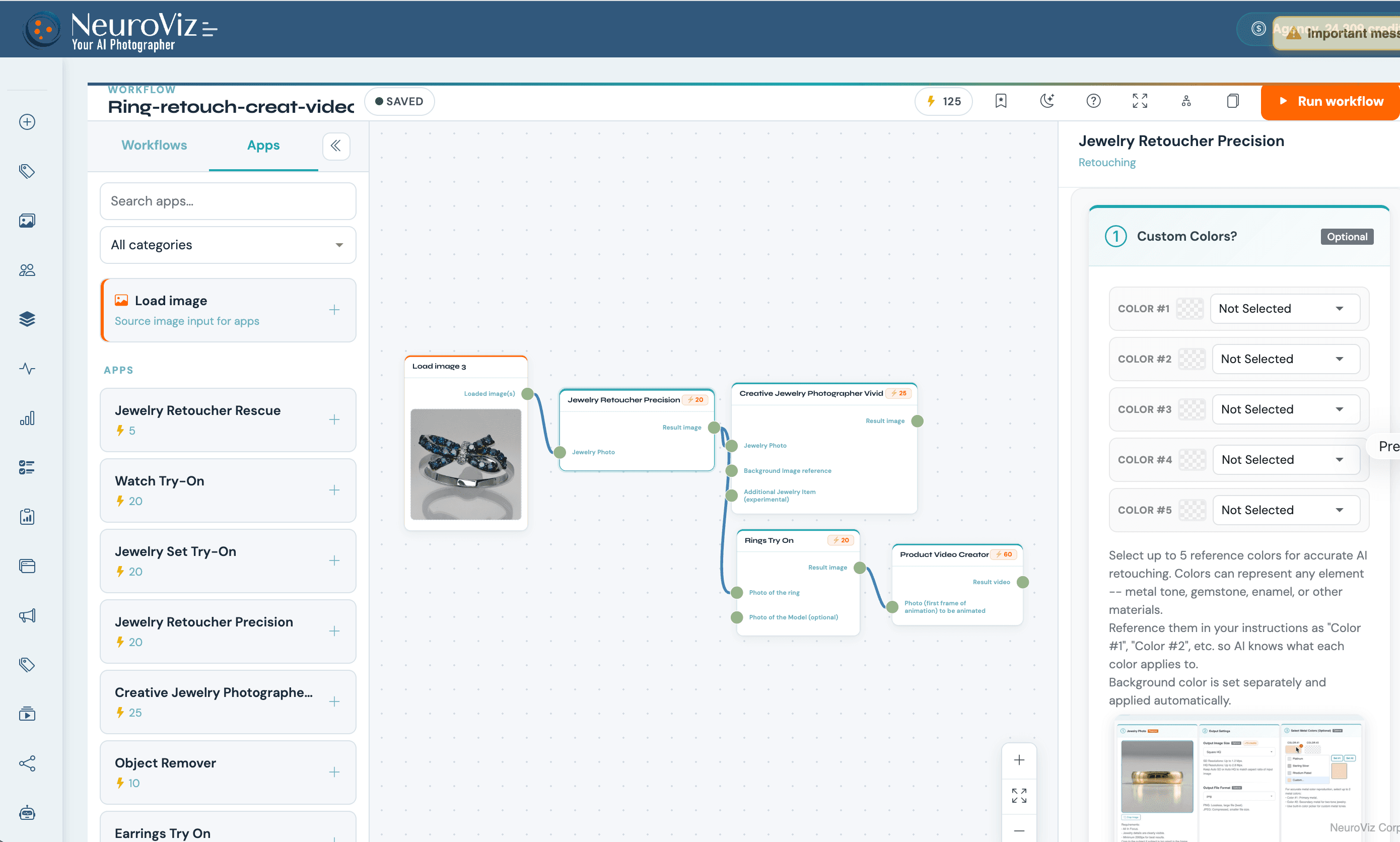The height and width of the screenshot is (842, 1400).
Task: Open the people icon in the left sidebar
Action: tap(27, 270)
